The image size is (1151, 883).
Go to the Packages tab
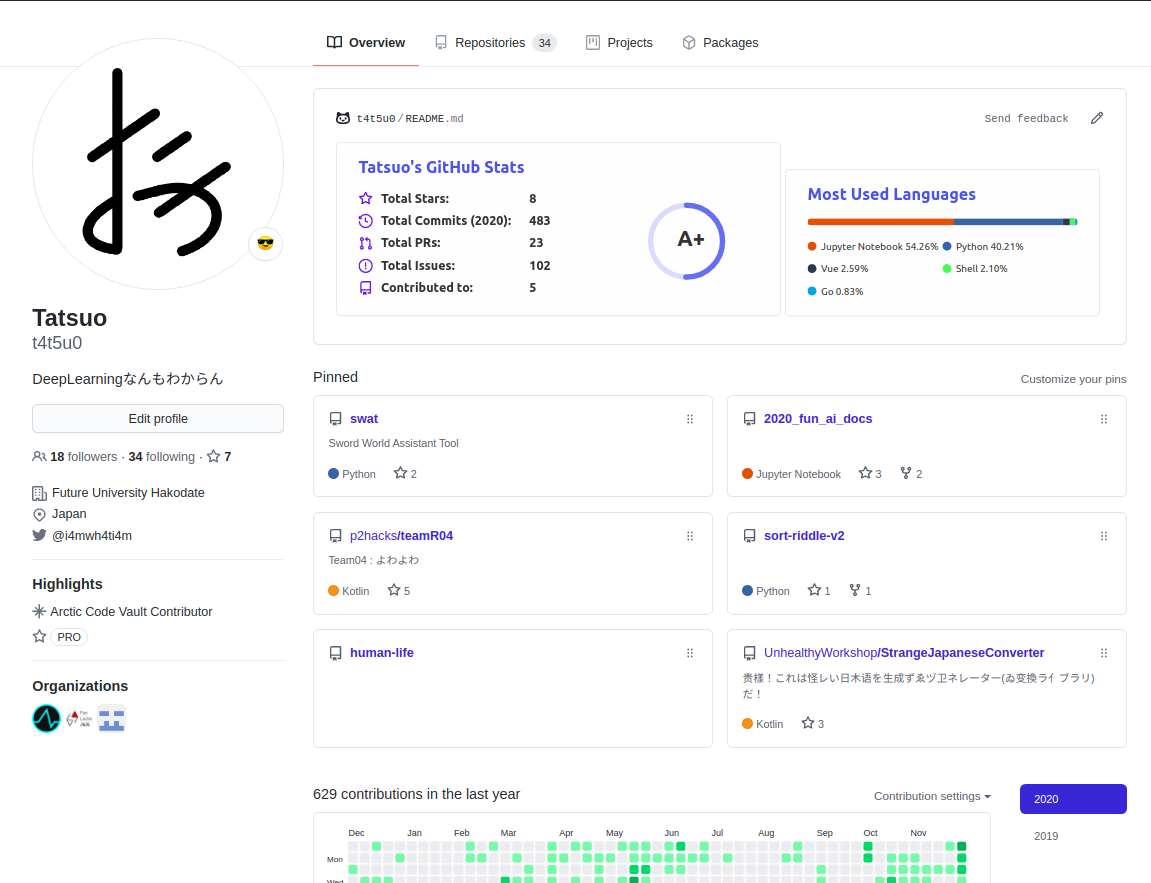point(720,43)
